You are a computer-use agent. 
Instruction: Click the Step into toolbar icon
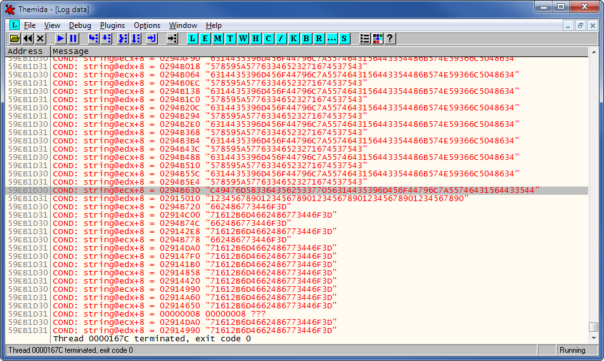tap(94, 39)
